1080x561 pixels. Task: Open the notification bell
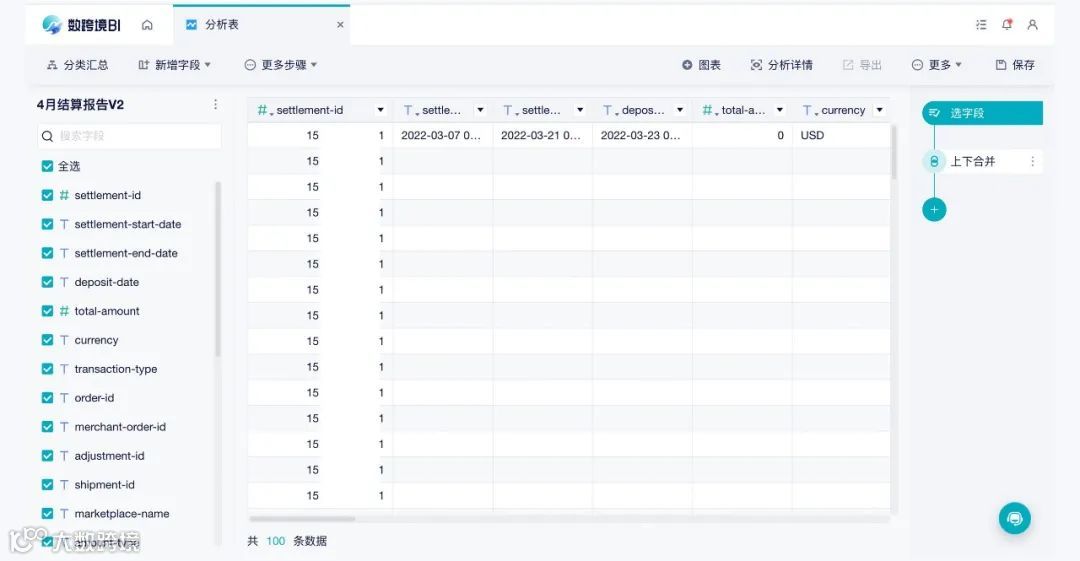[1007, 25]
